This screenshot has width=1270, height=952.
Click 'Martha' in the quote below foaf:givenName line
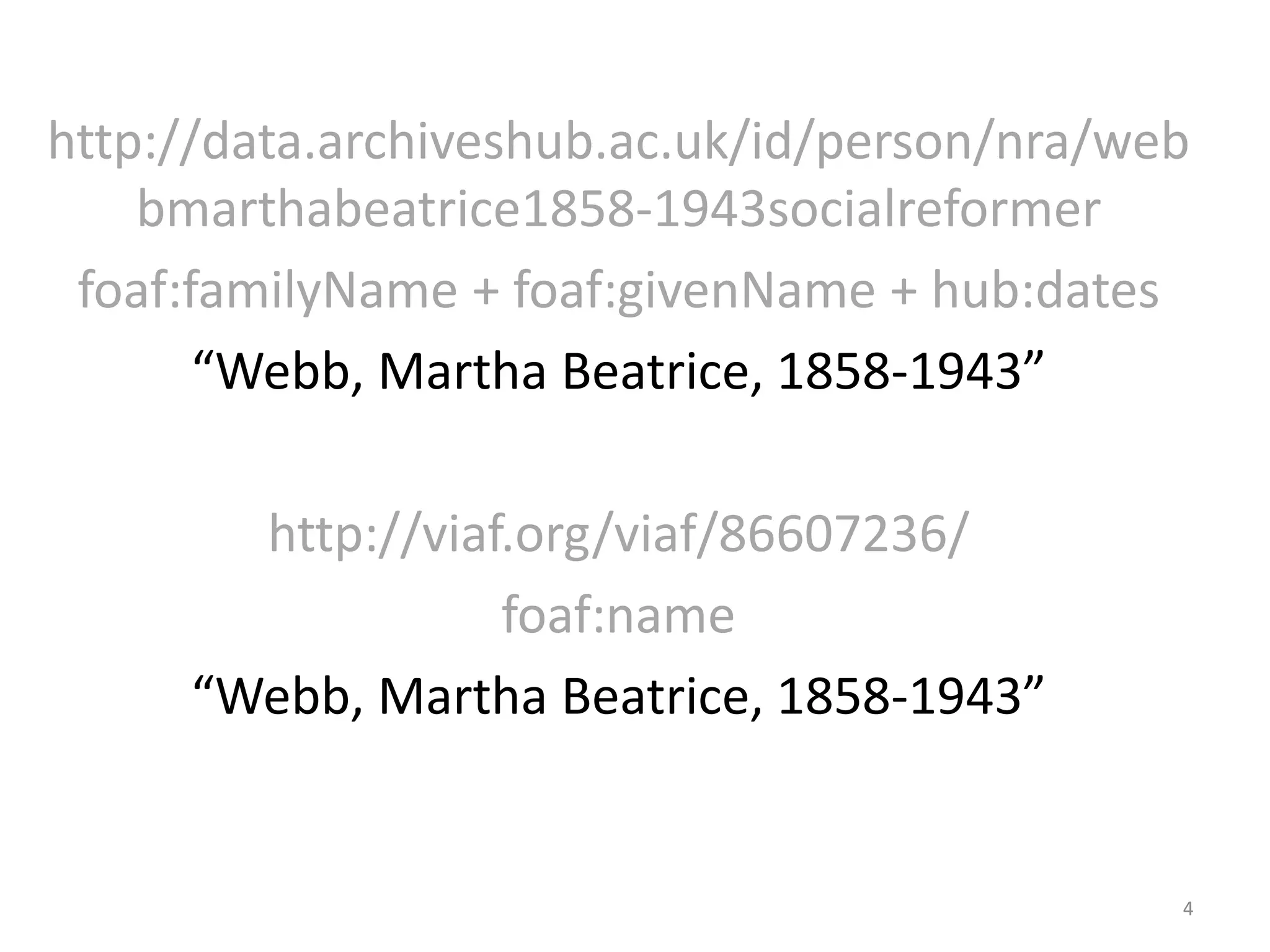462,372
